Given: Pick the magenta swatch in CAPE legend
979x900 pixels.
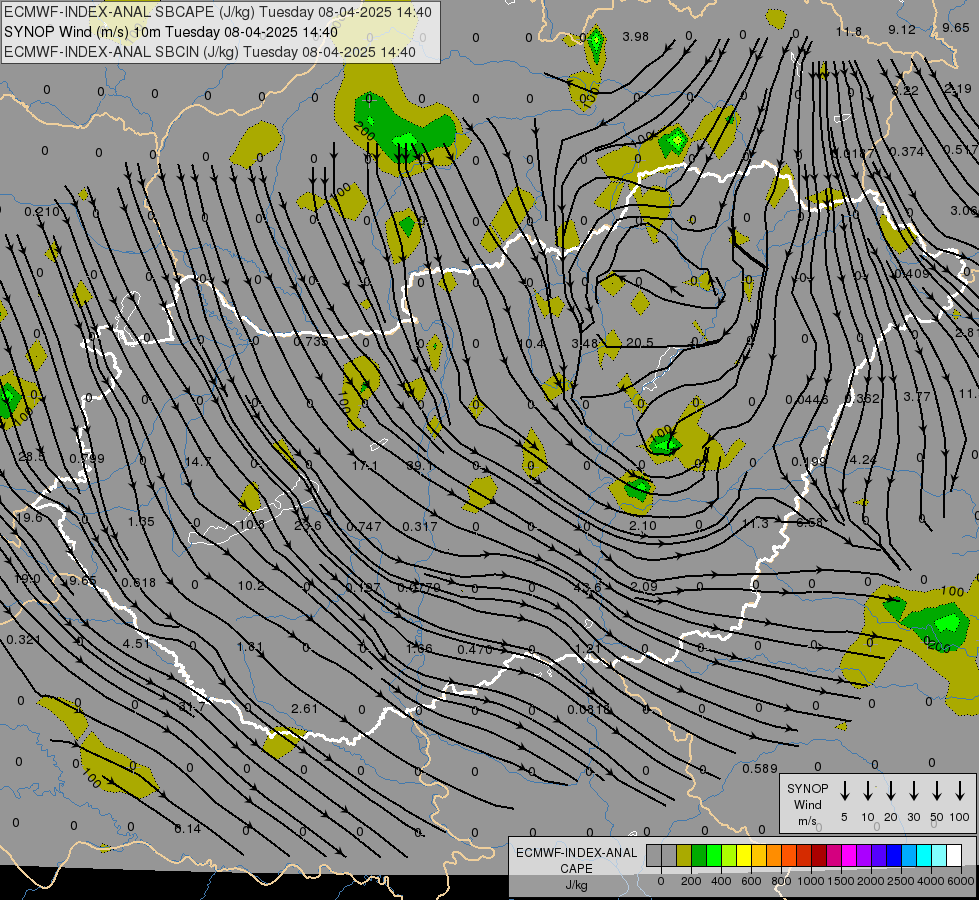Looking at the screenshot, I should (x=849, y=856).
